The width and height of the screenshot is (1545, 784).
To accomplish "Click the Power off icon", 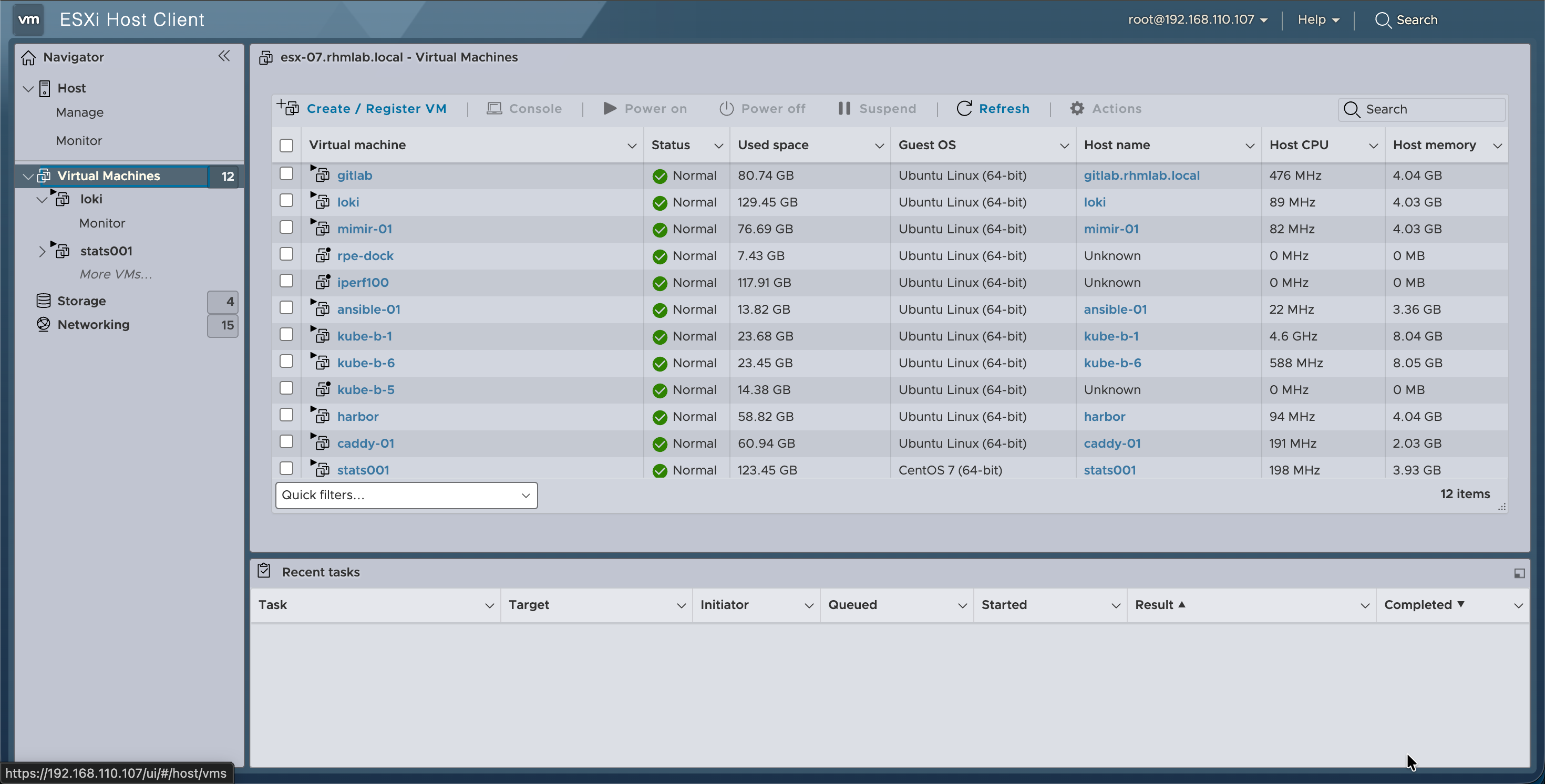I will (726, 109).
